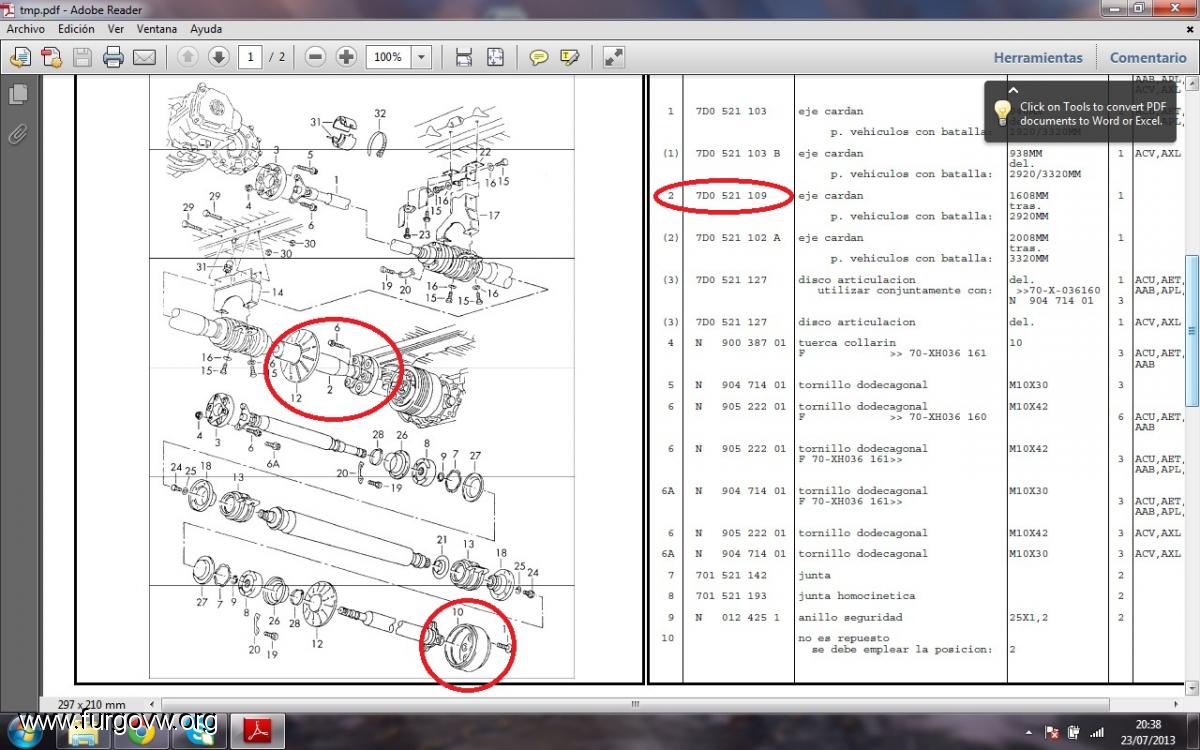Click the Send by email envelope icon
Image resolution: width=1200 pixels, height=750 pixels.
[x=144, y=57]
